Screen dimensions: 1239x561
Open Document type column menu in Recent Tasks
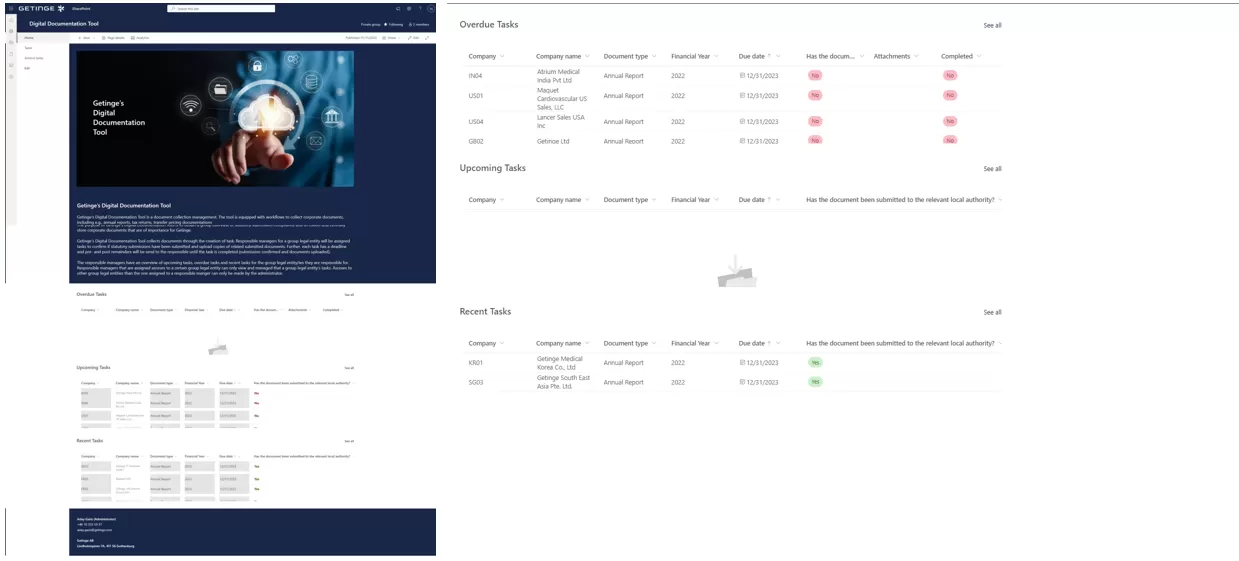pos(656,343)
